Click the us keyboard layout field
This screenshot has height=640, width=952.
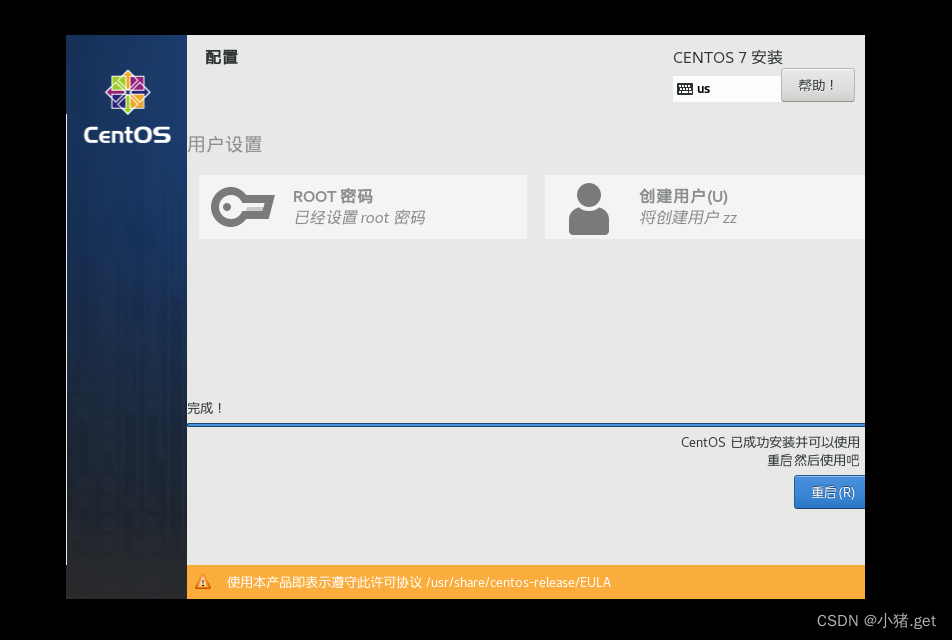[x=727, y=89]
